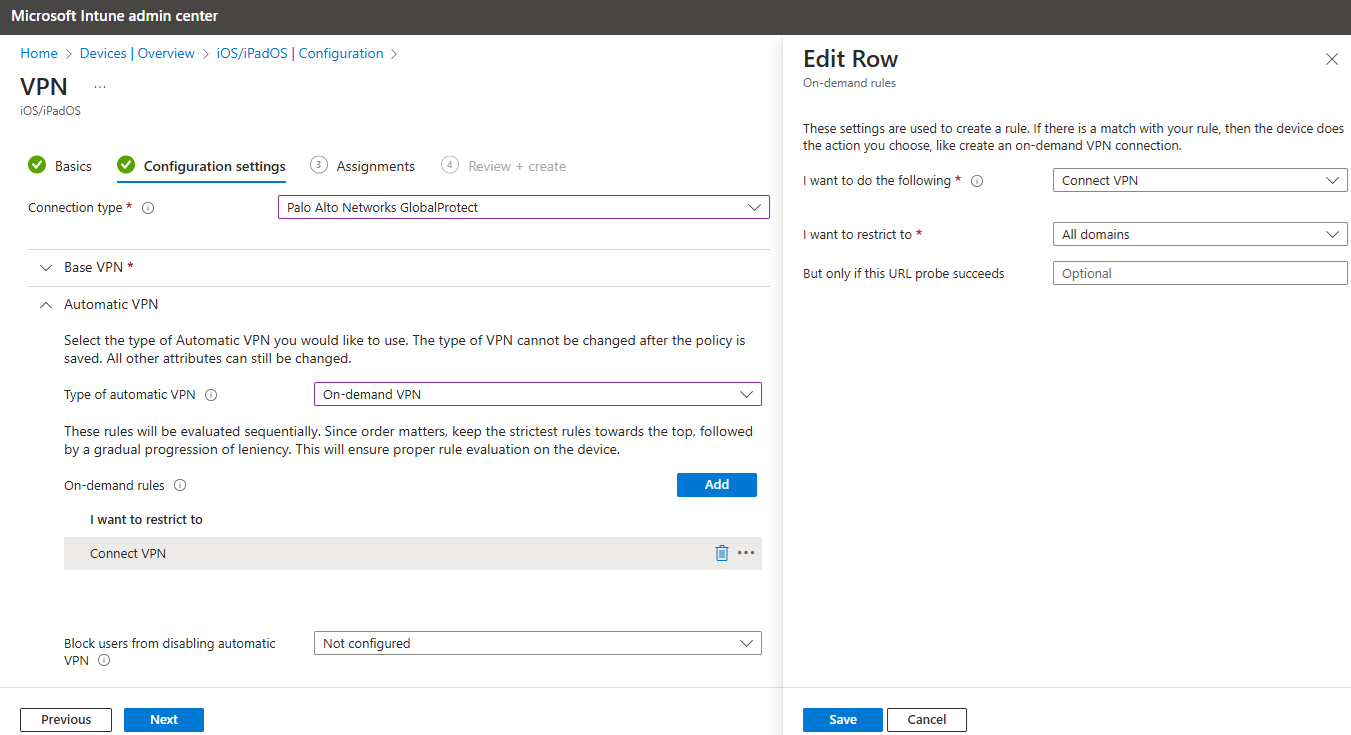Open the ellipsis menu on Connect VPN row
Screen dimensions: 1351x735
pos(746,552)
